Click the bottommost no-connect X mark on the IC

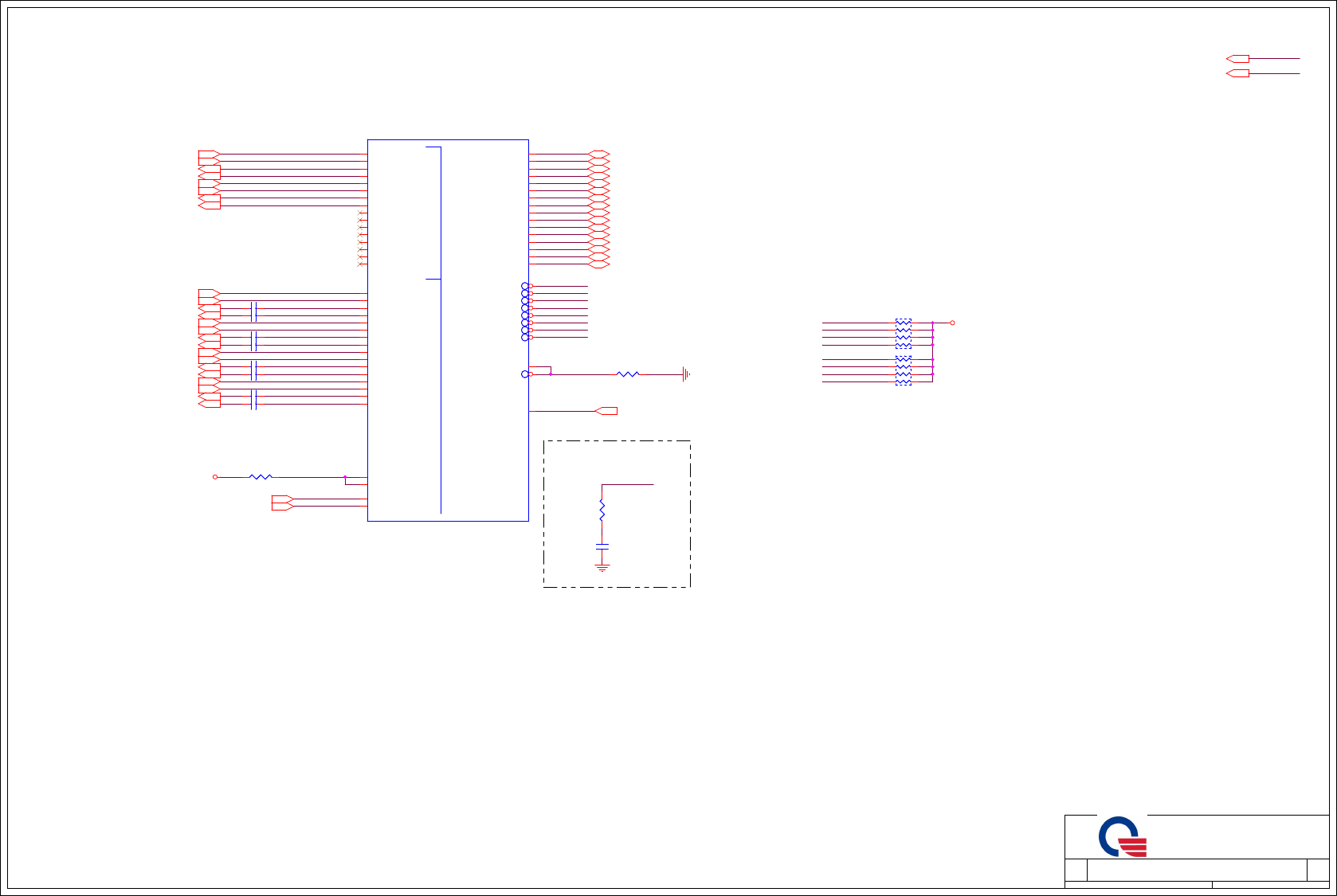click(x=361, y=264)
